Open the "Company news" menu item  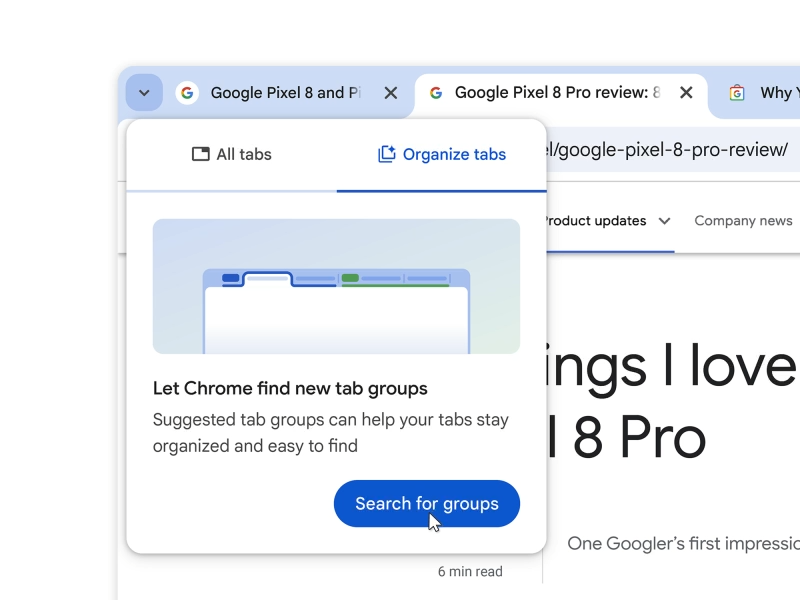click(743, 221)
